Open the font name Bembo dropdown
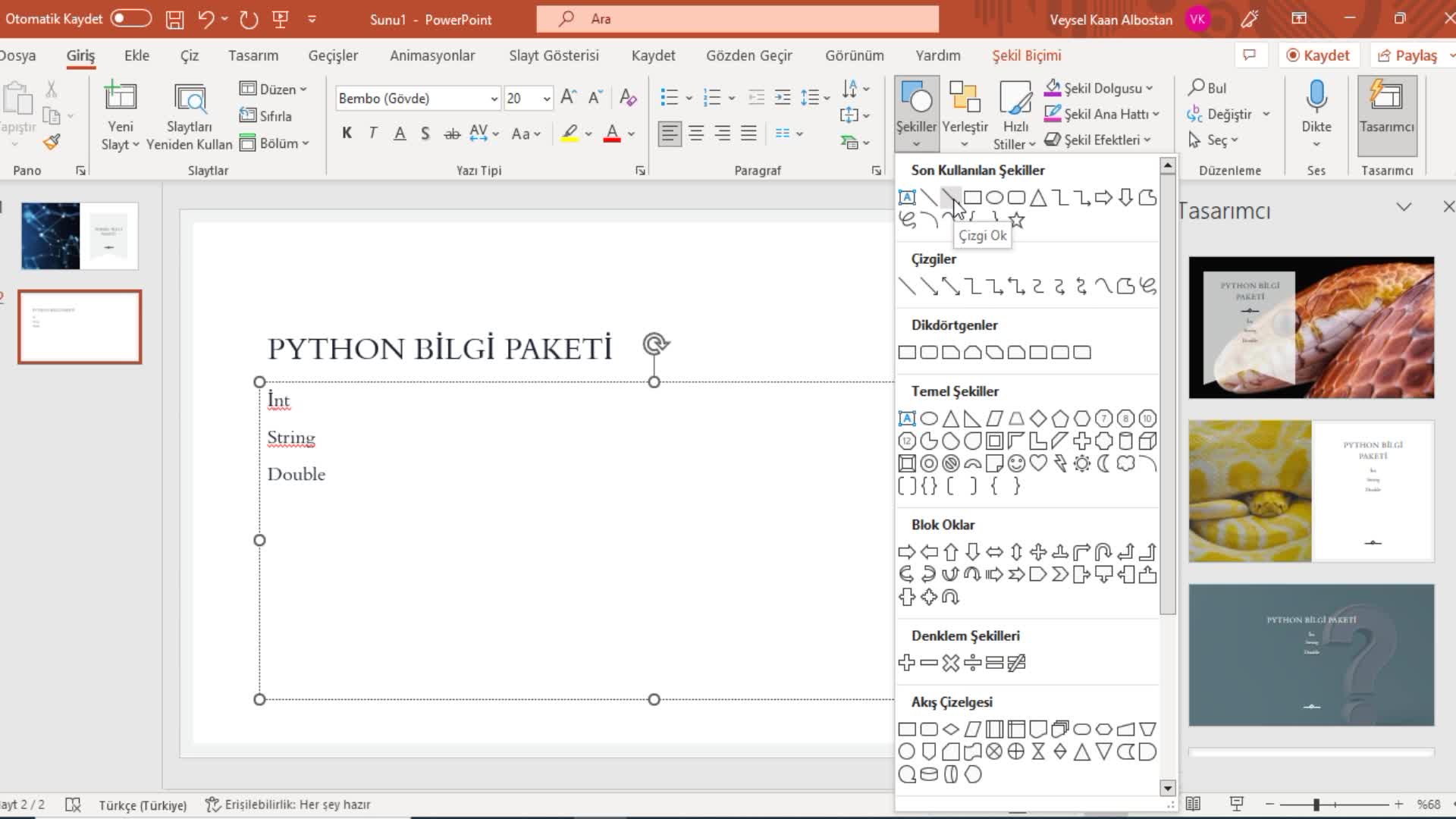Viewport: 1456px width, 819px height. [x=494, y=99]
